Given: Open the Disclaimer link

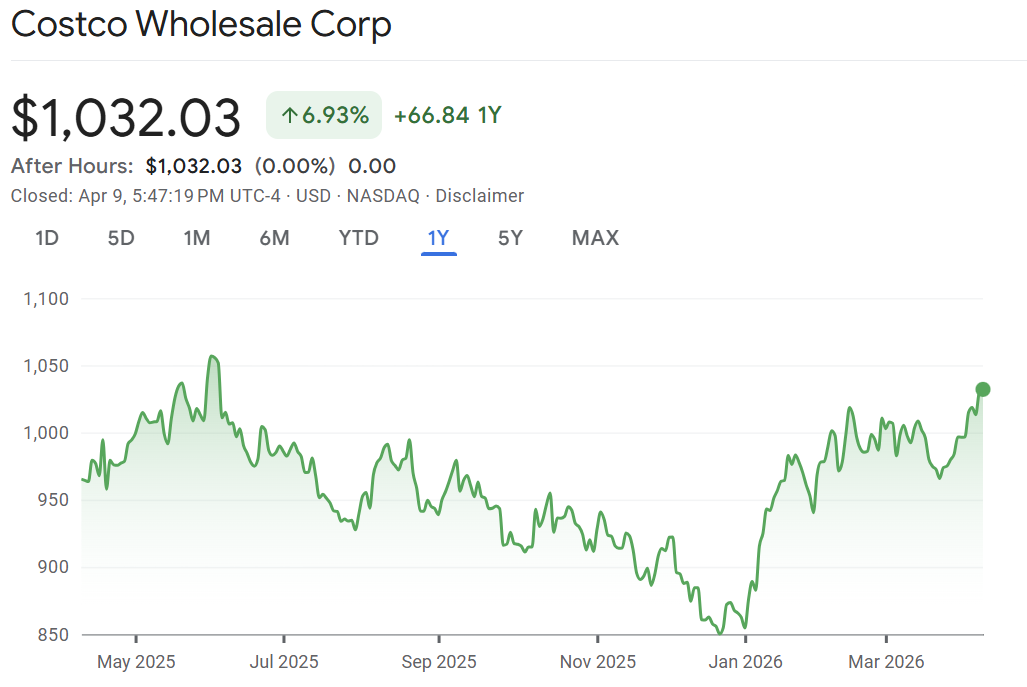Looking at the screenshot, I should (x=480, y=196).
